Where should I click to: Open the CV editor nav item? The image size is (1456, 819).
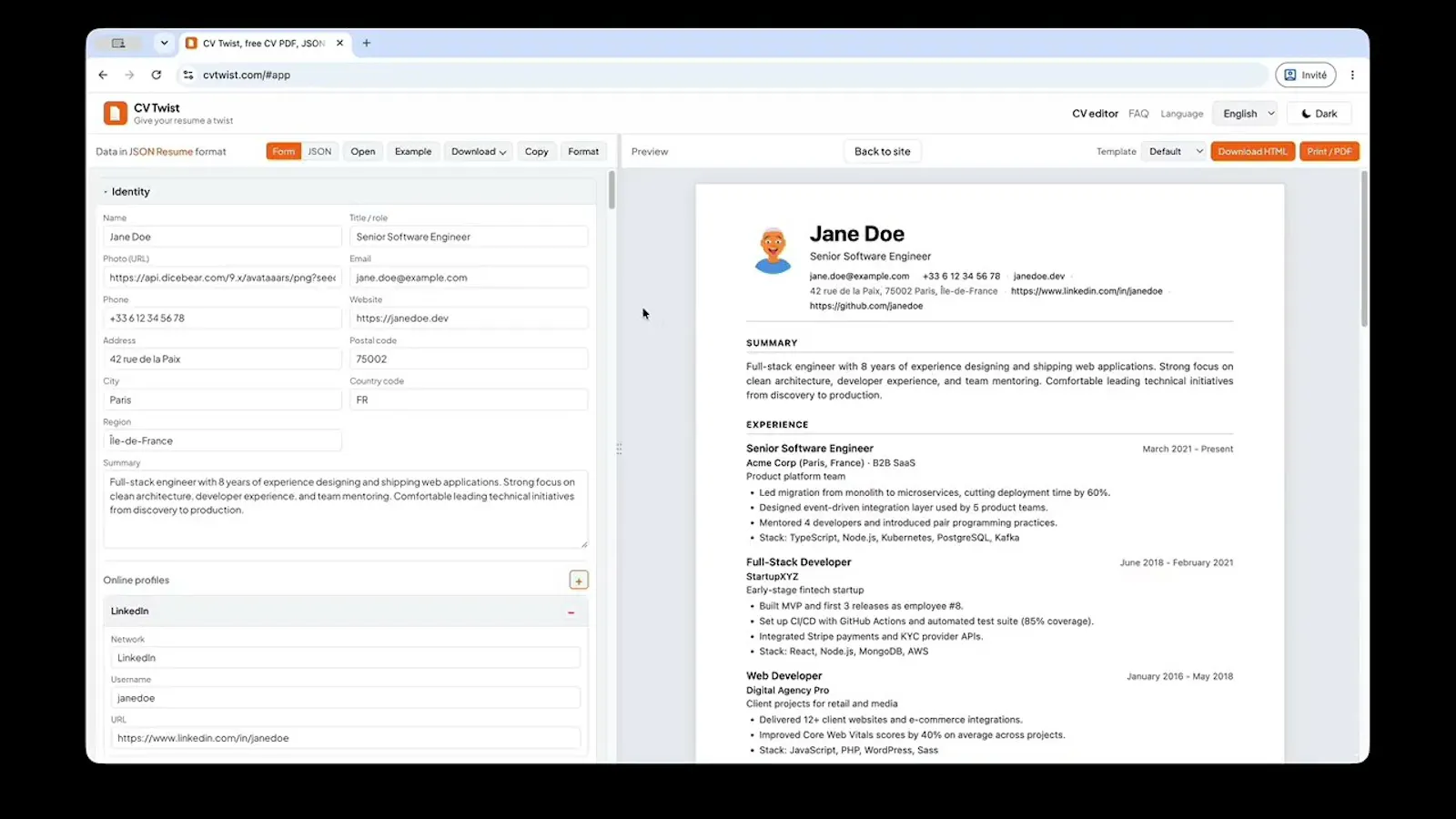click(1095, 114)
